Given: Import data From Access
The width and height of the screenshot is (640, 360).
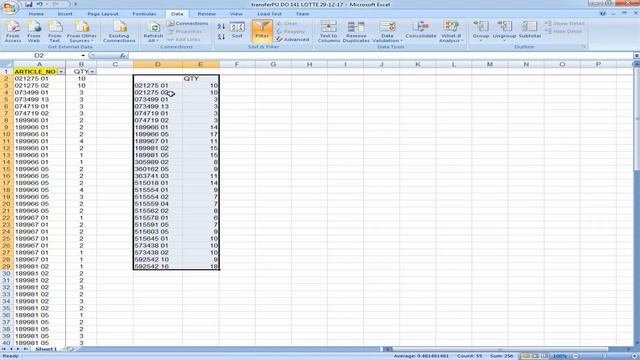Looking at the screenshot, I should pyautogui.click(x=13, y=31).
